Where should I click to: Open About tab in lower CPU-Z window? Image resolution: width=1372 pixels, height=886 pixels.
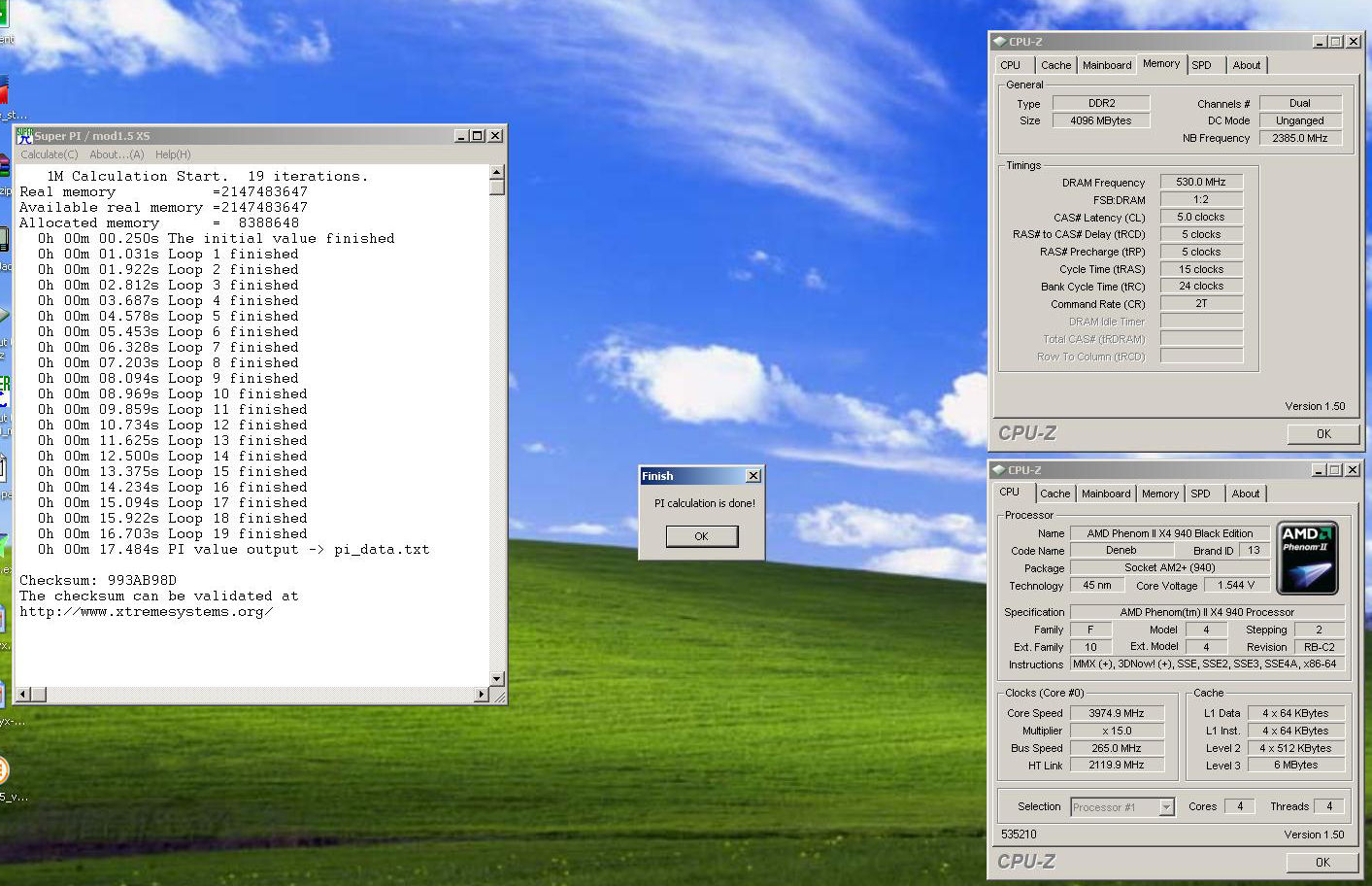click(x=1246, y=494)
